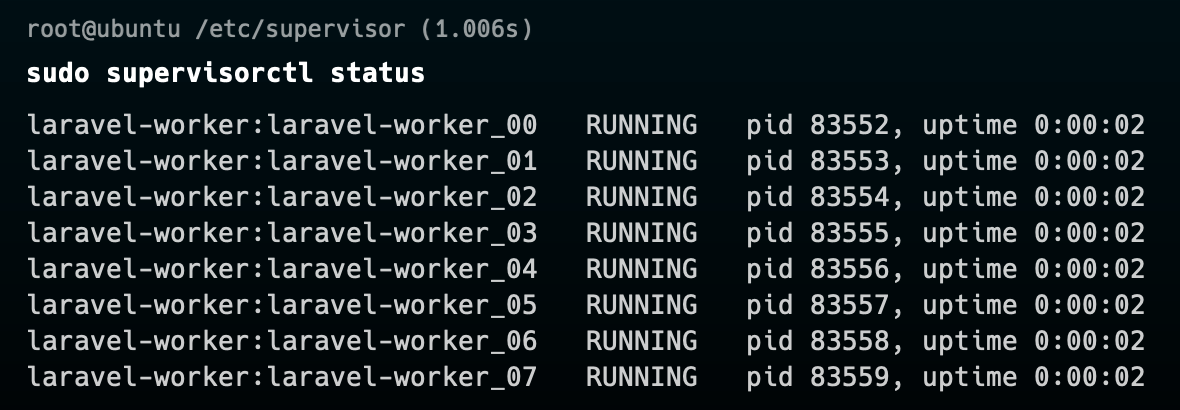Viewport: 1180px width, 410px height.
Task: Click the process name laravel-worker_02
Action: click(x=403, y=197)
